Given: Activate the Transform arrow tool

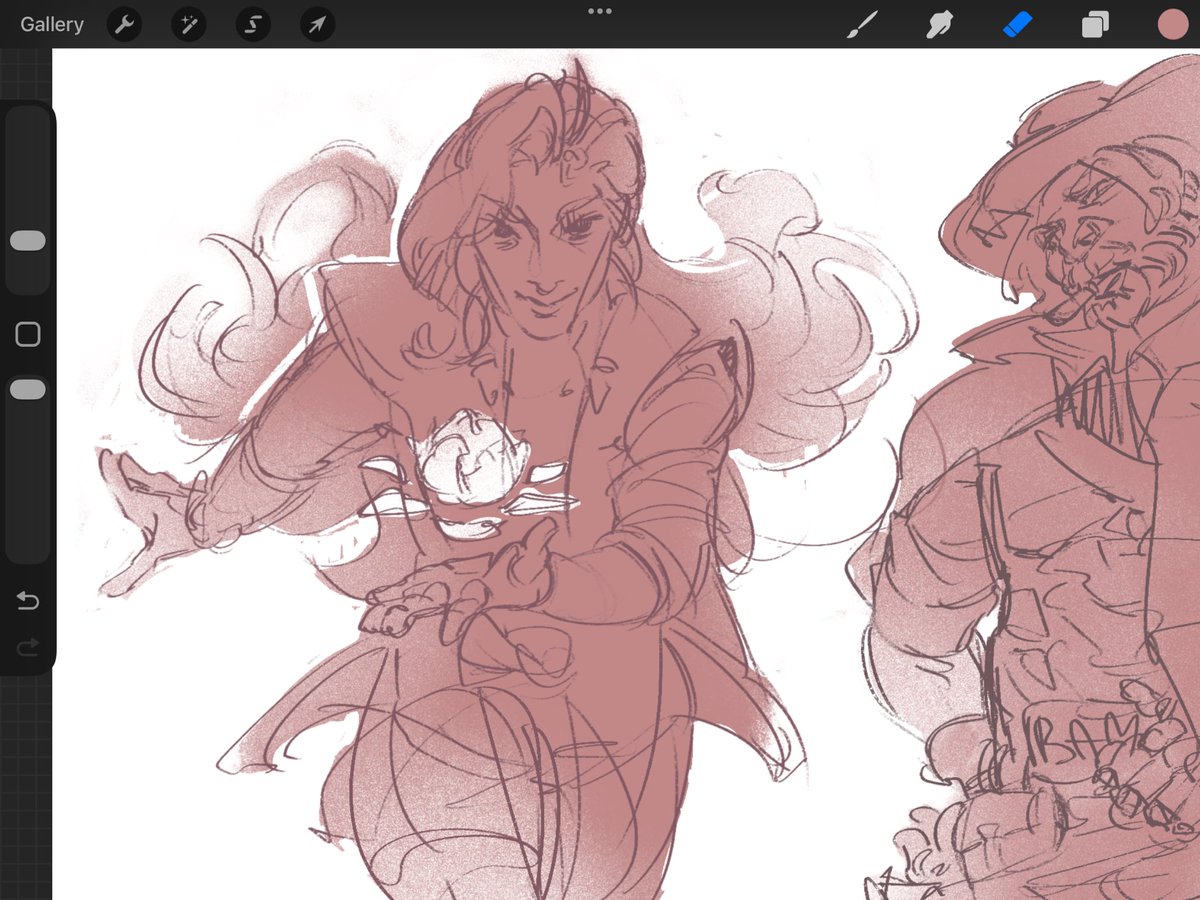Looking at the screenshot, I should (x=317, y=25).
